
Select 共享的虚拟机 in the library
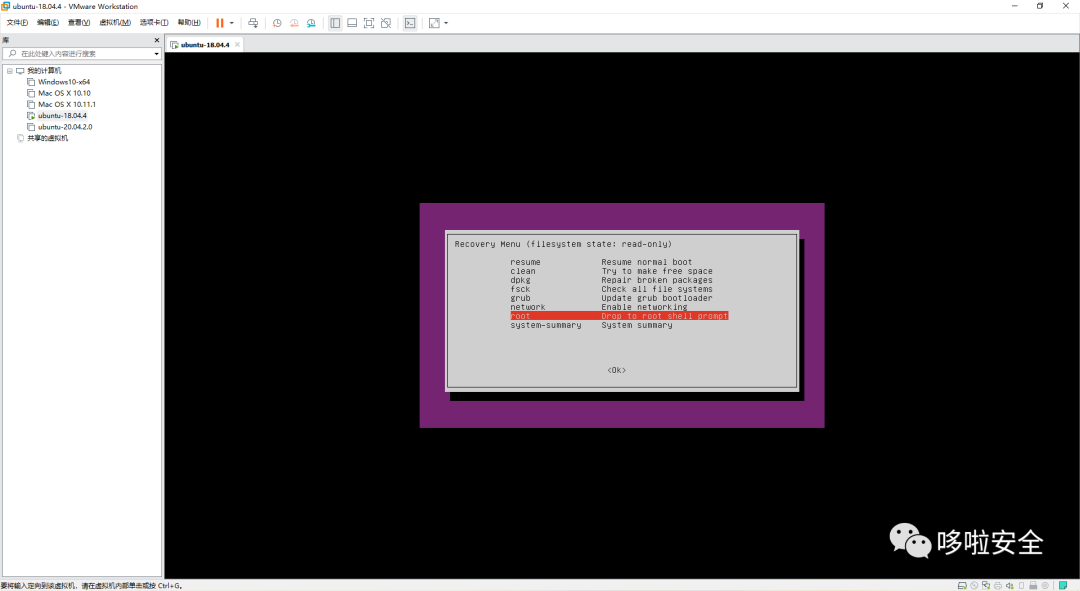pos(48,138)
